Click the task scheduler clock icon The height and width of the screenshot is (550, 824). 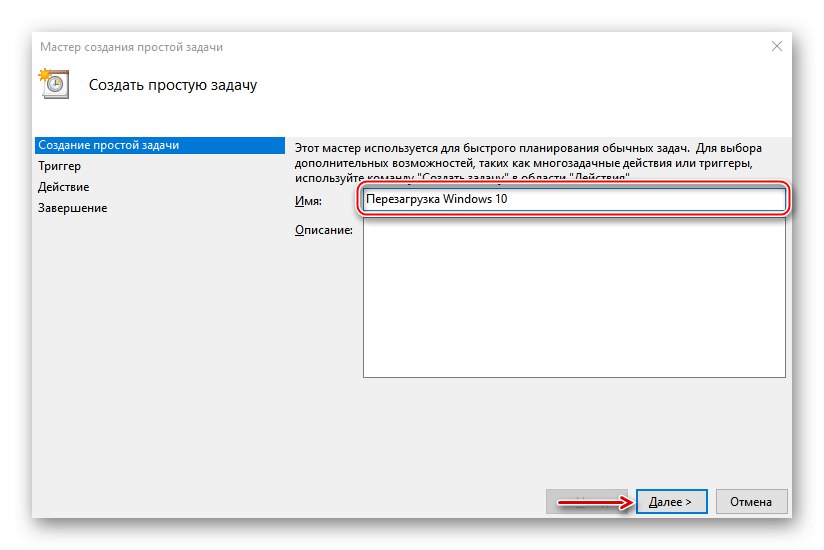click(54, 83)
